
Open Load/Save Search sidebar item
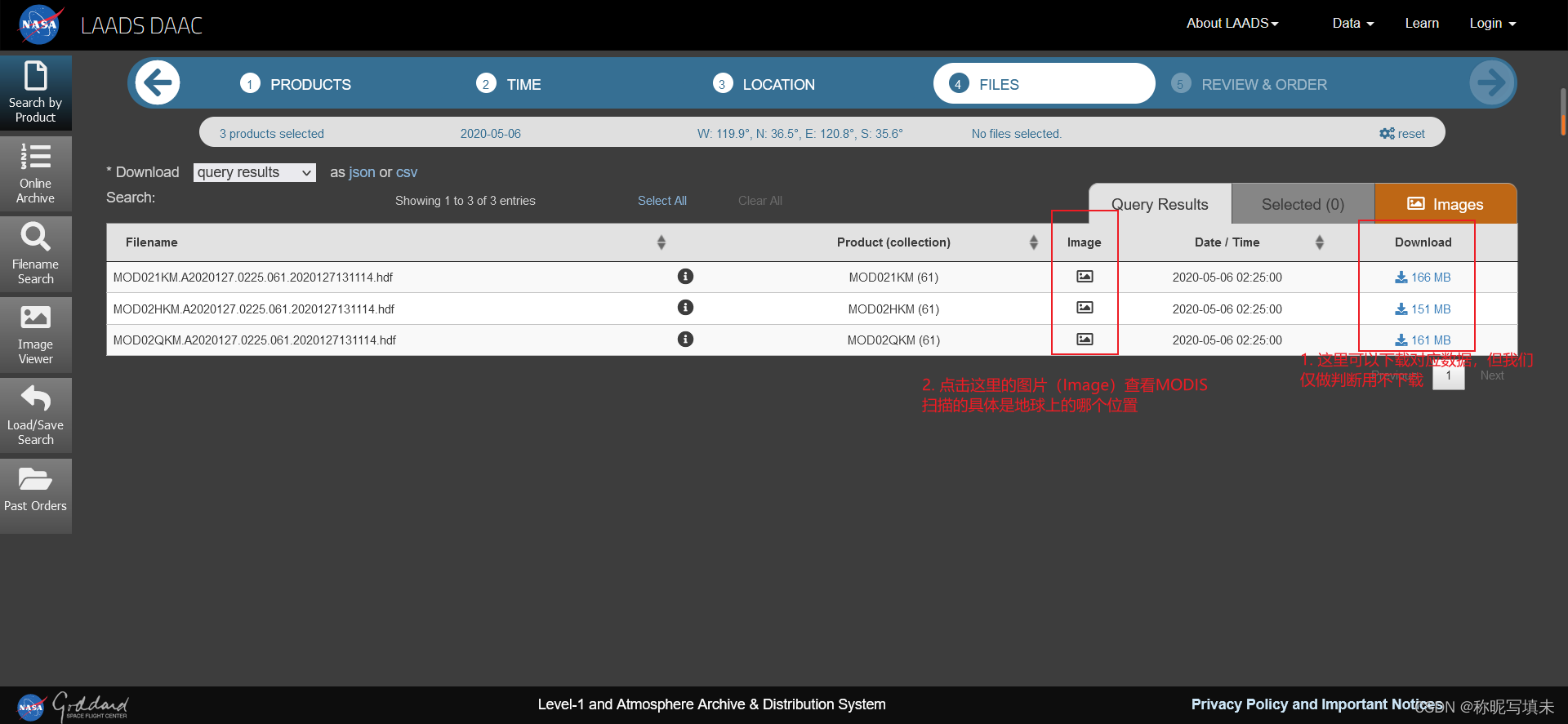[36, 415]
